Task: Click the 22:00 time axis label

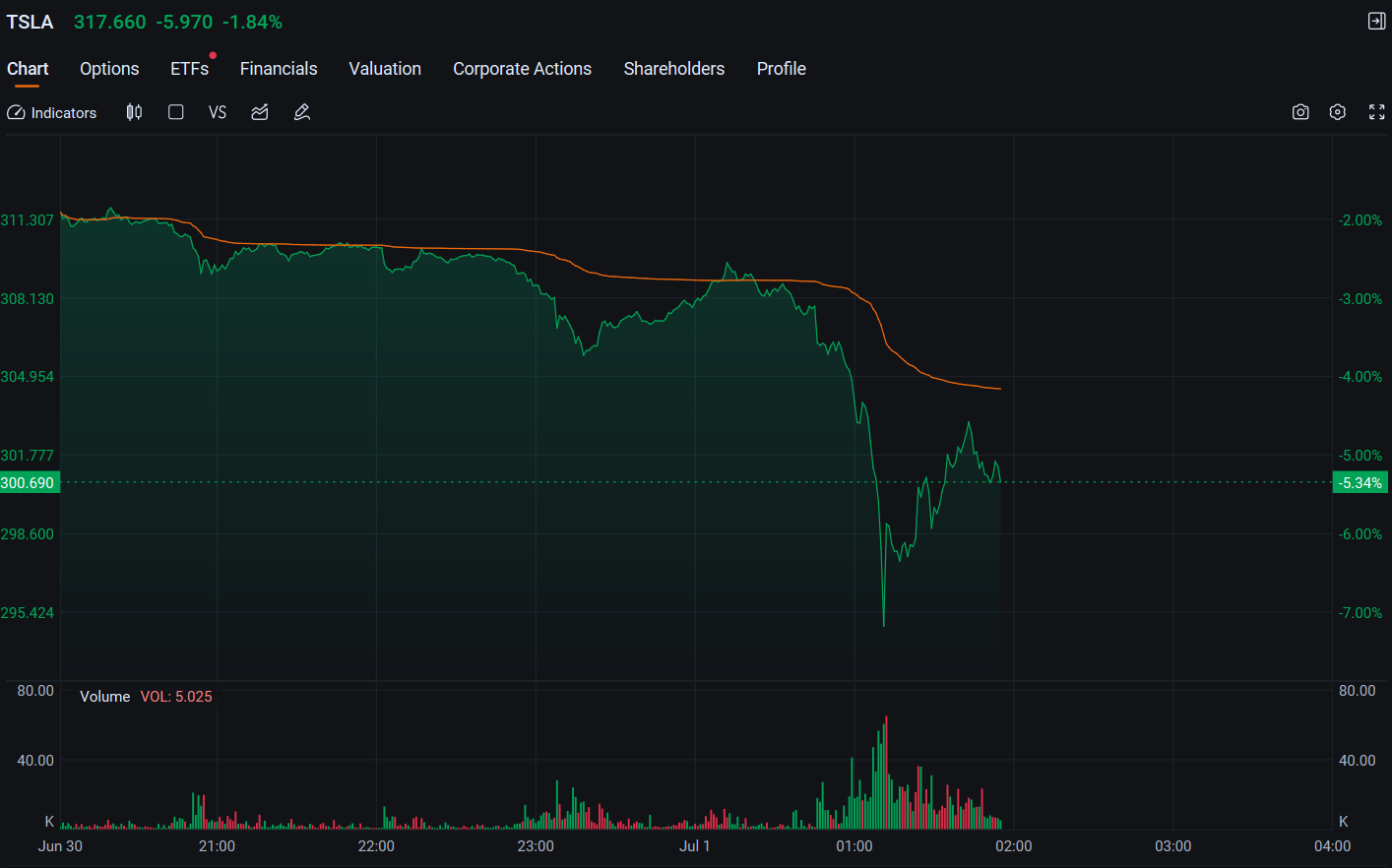Action: click(376, 846)
